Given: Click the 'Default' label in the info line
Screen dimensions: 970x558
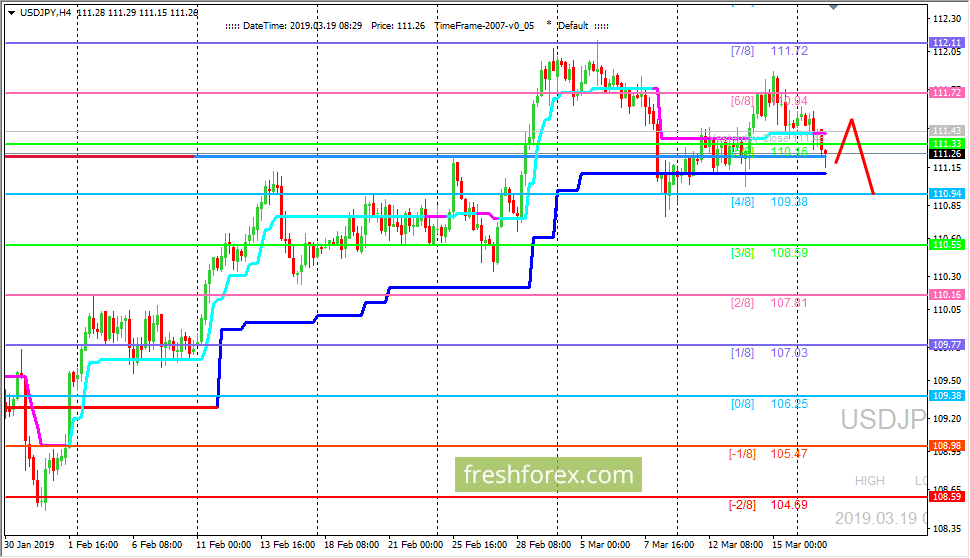Looking at the screenshot, I should pos(573,26).
